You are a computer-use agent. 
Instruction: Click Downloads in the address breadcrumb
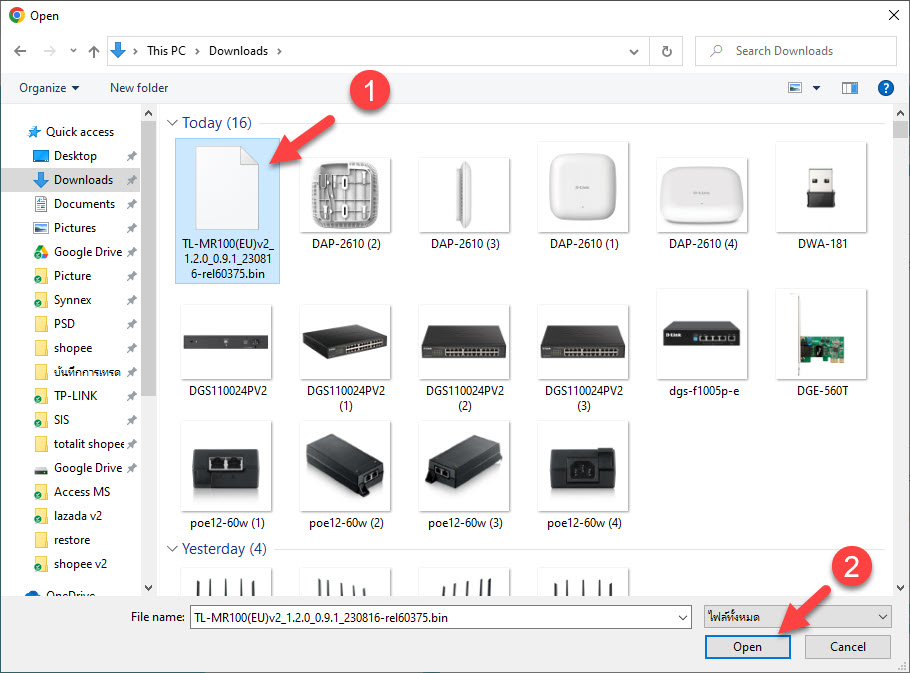click(x=238, y=51)
